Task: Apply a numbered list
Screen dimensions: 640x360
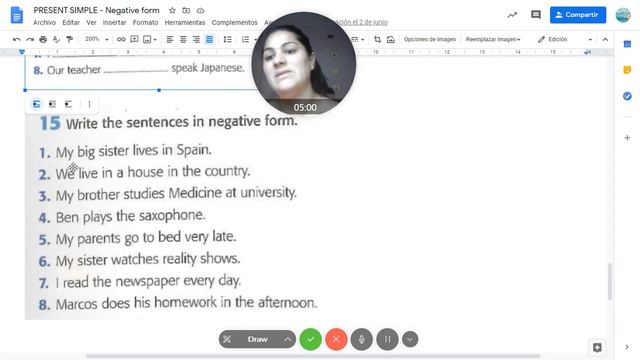Action: click(245, 40)
